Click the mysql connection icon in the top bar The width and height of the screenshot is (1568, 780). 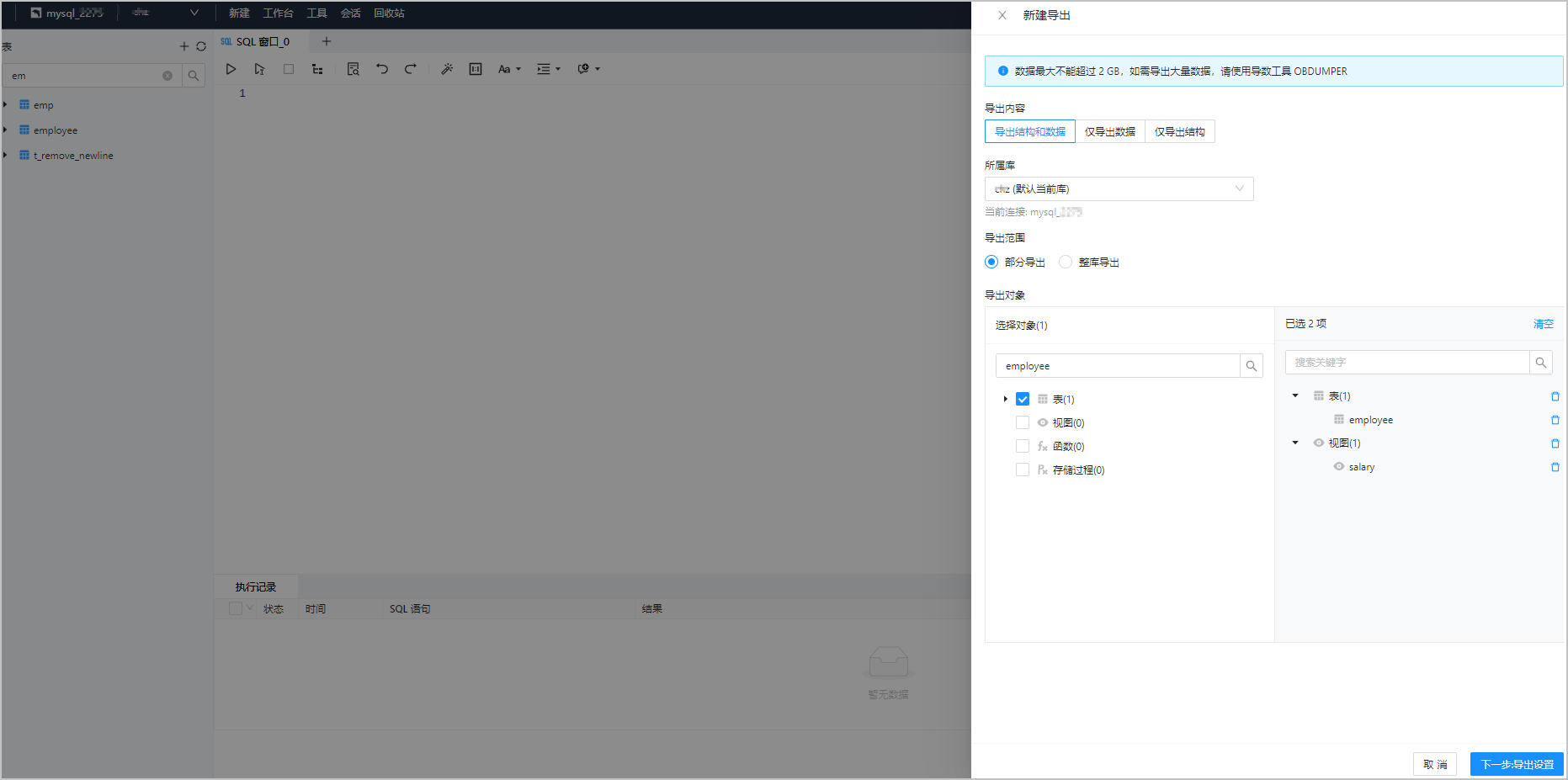click(x=36, y=13)
